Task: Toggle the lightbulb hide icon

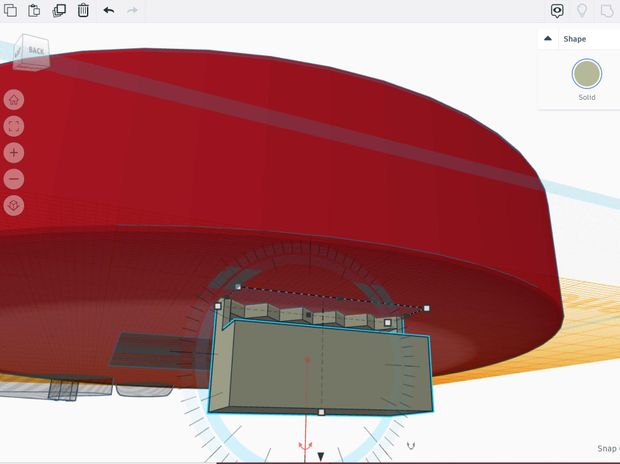Action: (582, 11)
